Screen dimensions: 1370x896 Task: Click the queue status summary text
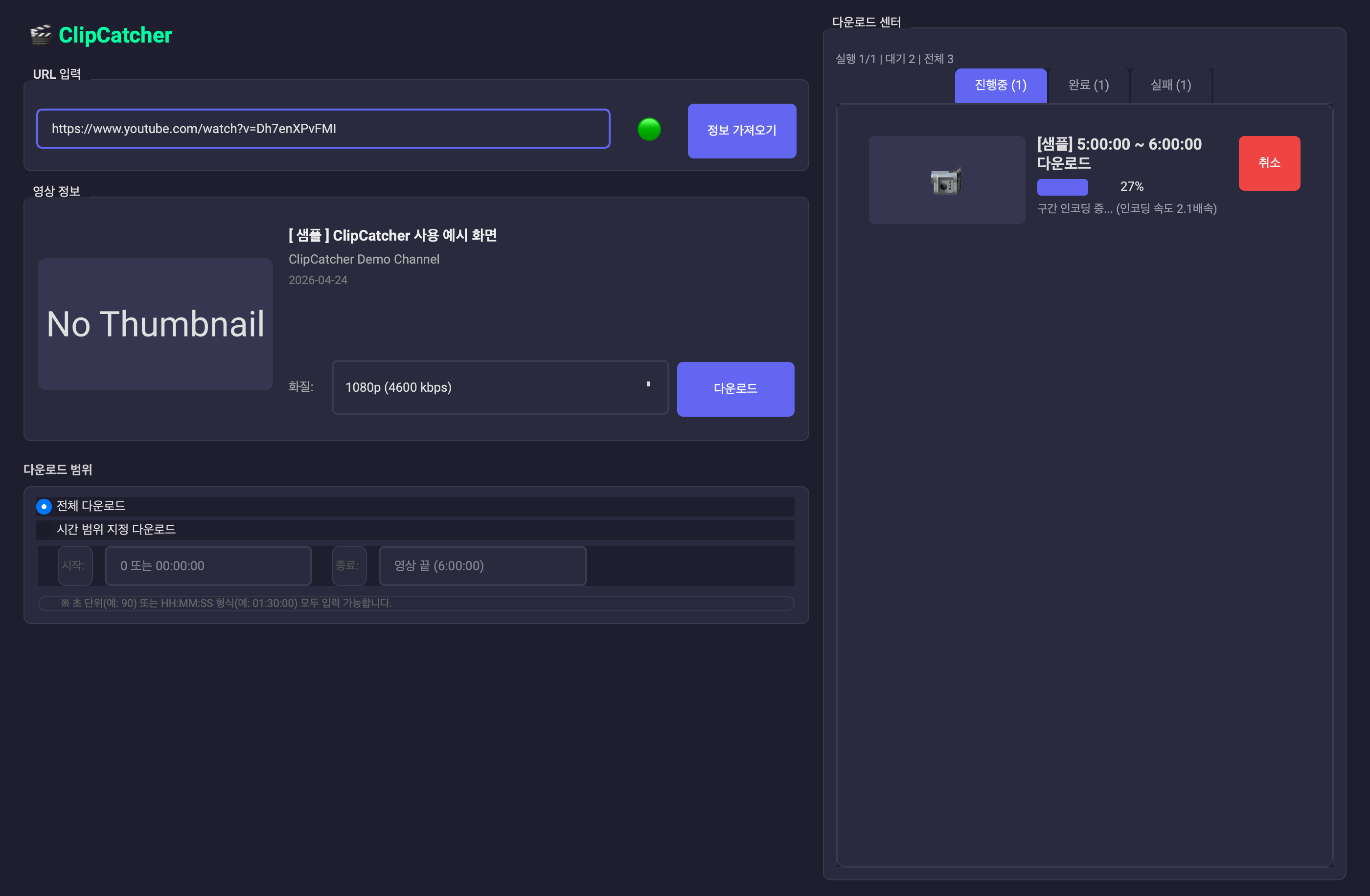[x=894, y=59]
